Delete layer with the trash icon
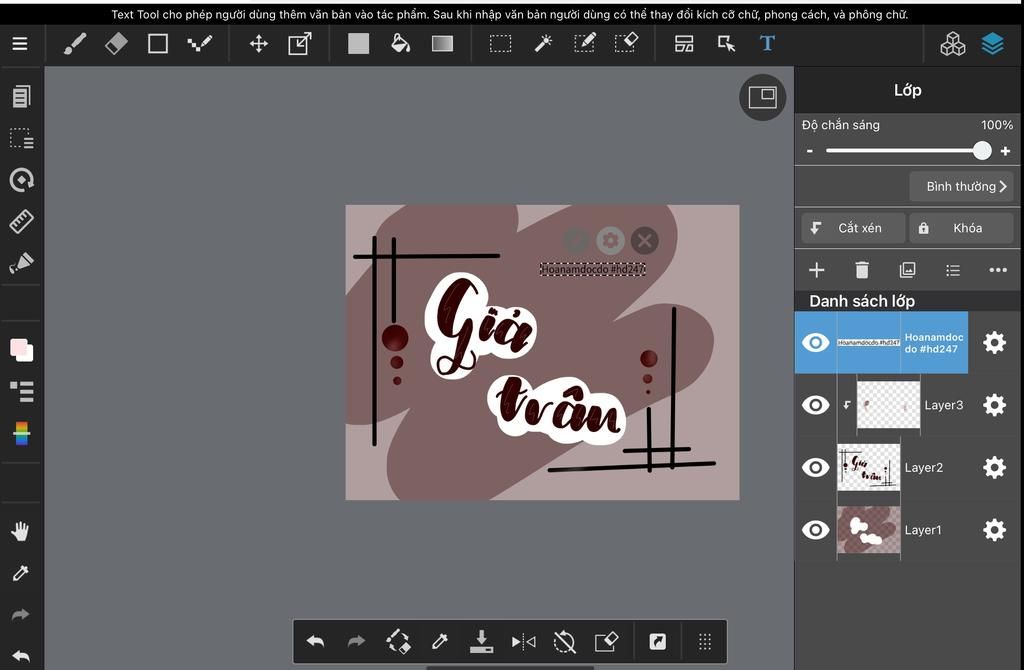Screen dimensions: 1024x670 862,270
